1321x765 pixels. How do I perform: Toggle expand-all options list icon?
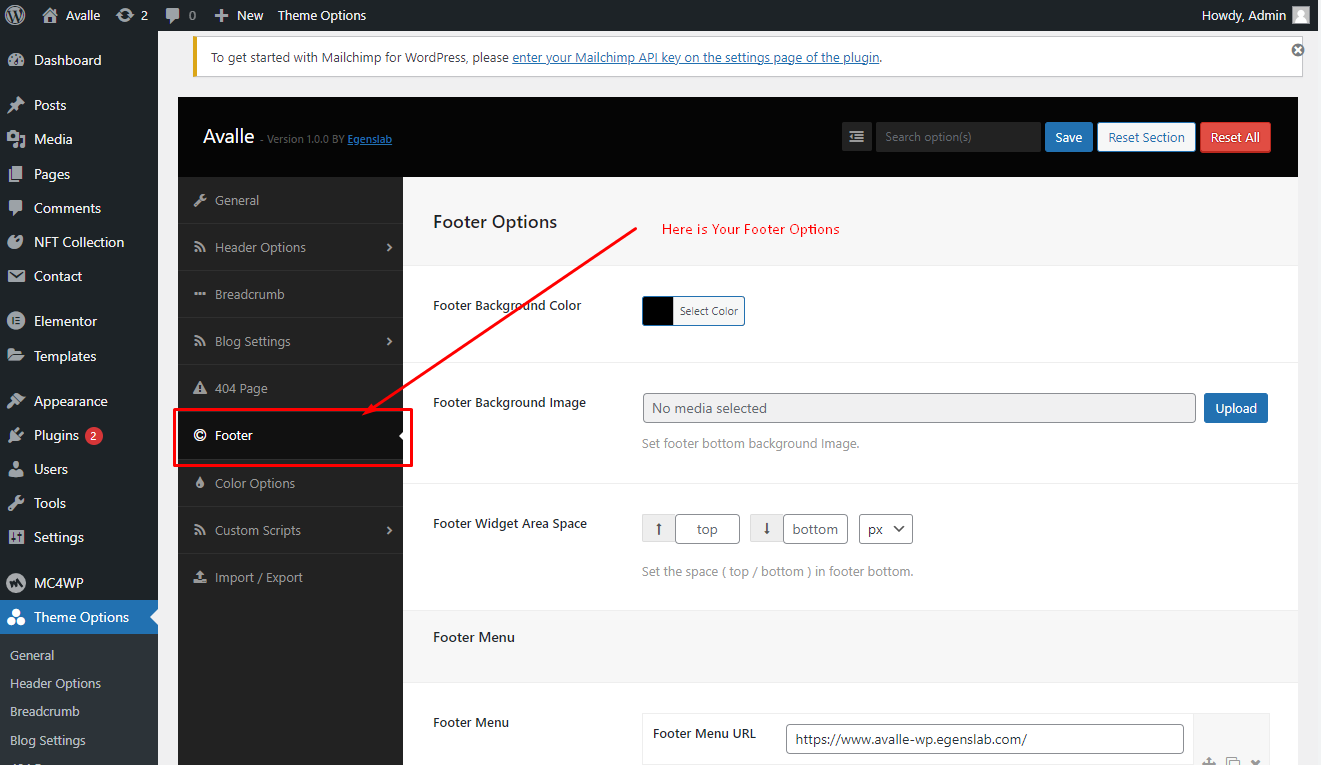coord(857,137)
